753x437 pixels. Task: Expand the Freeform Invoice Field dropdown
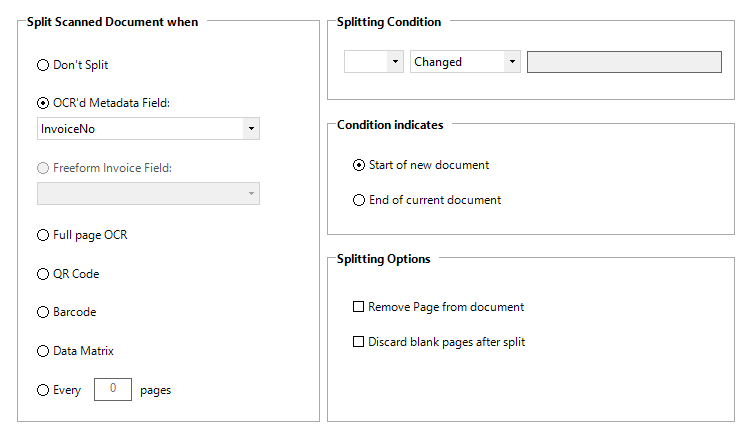(250, 194)
